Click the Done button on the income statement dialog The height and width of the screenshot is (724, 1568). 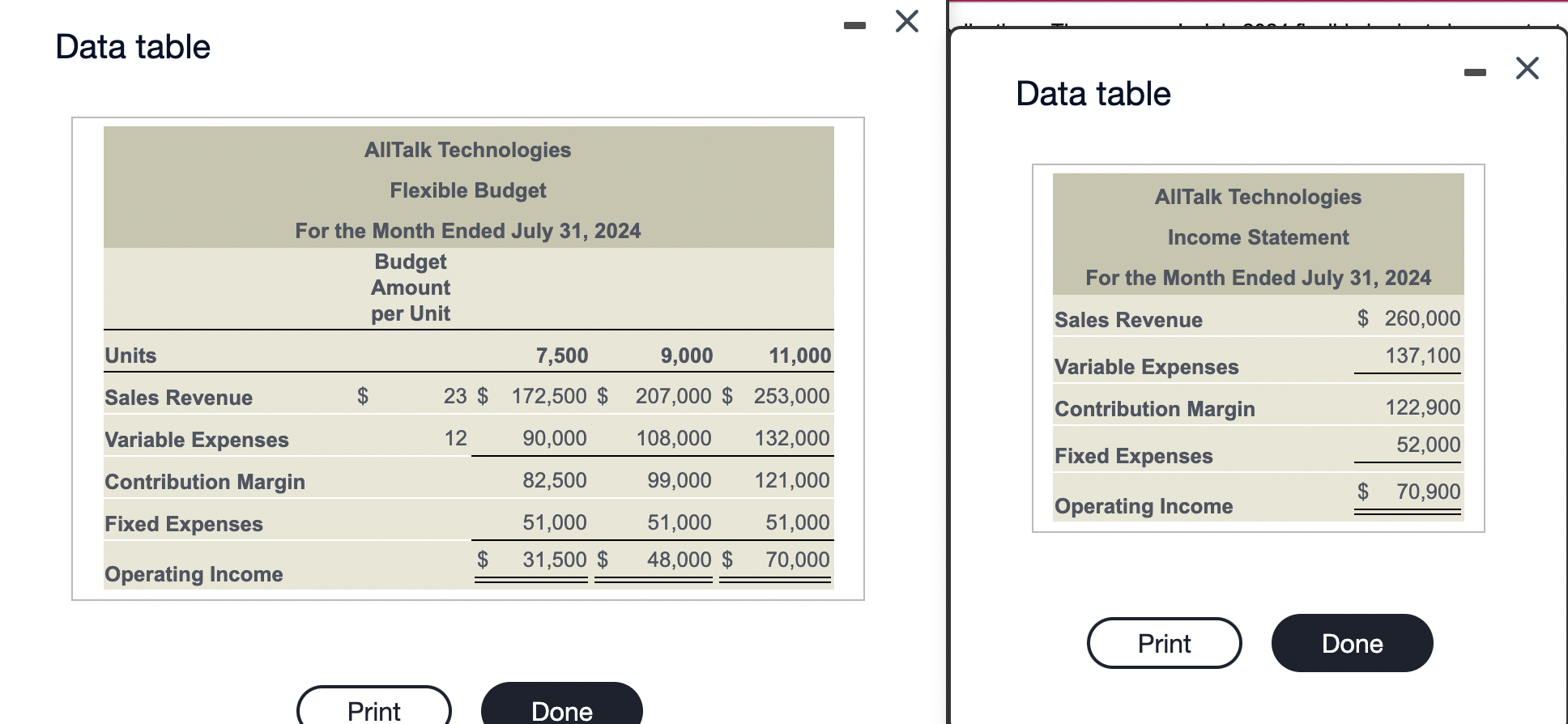(1351, 642)
